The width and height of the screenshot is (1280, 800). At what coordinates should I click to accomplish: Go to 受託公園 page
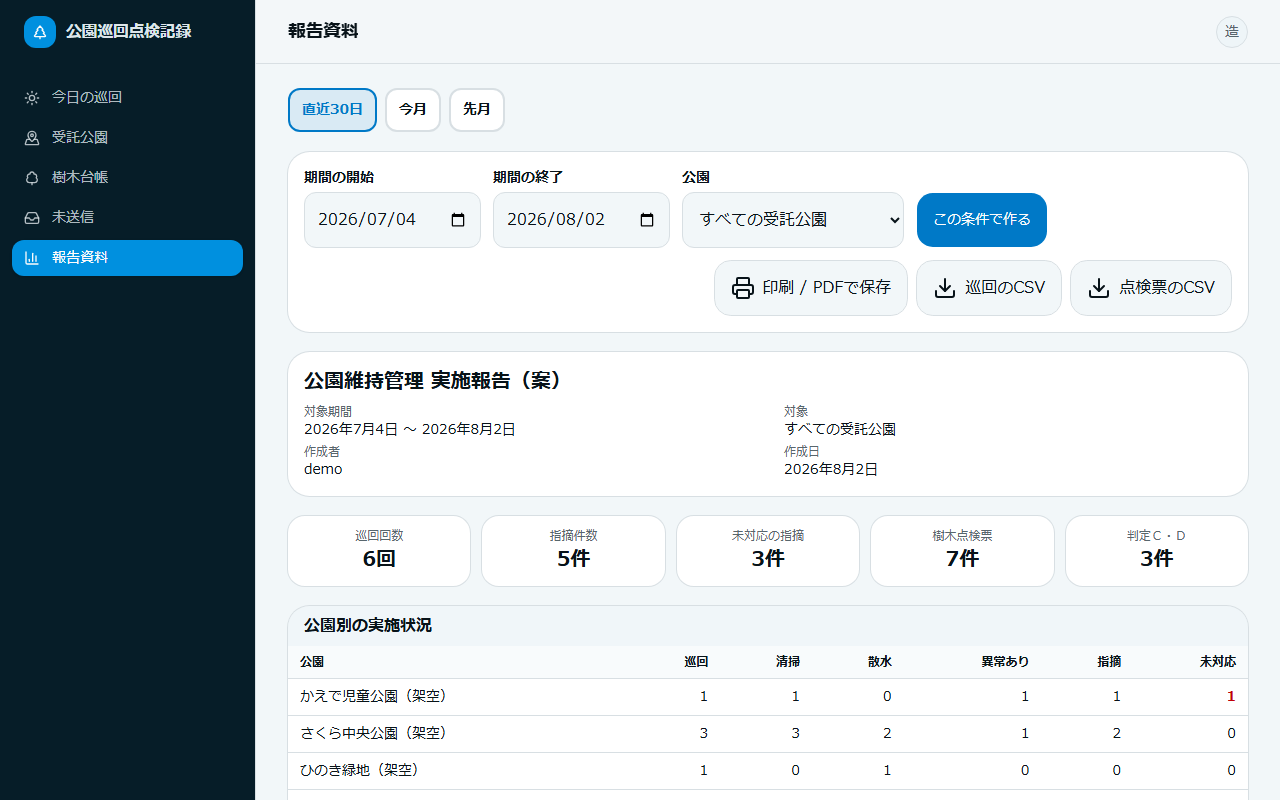coord(127,138)
